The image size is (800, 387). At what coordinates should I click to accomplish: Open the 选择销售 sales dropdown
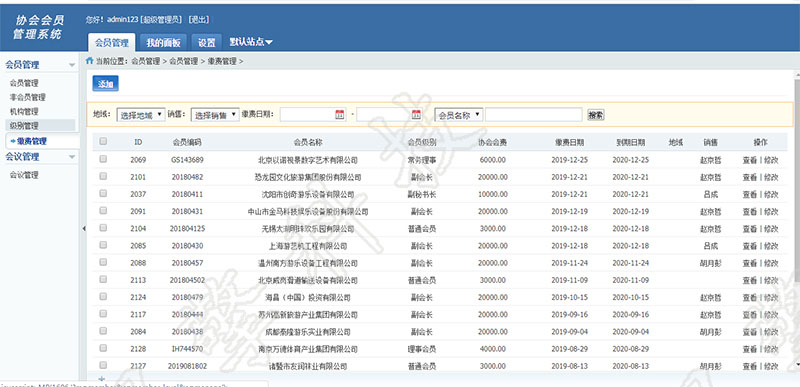pos(215,115)
